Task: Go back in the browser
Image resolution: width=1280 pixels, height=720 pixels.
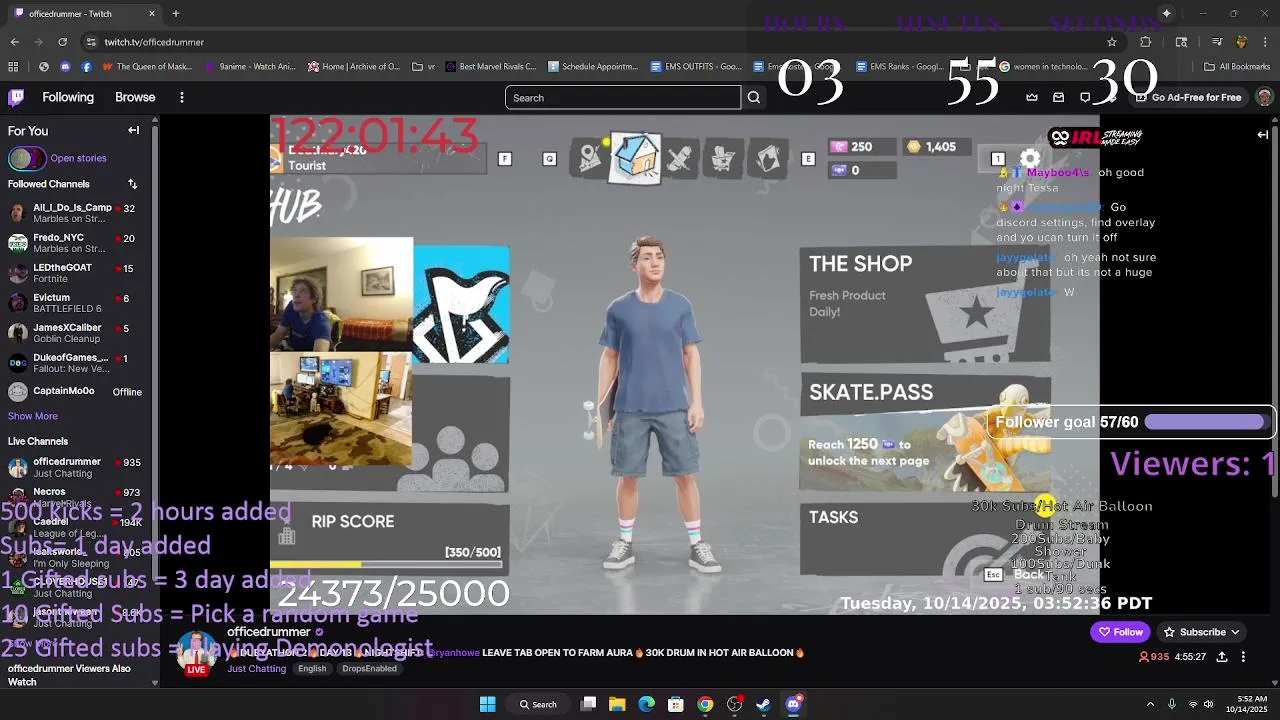Action: (14, 42)
